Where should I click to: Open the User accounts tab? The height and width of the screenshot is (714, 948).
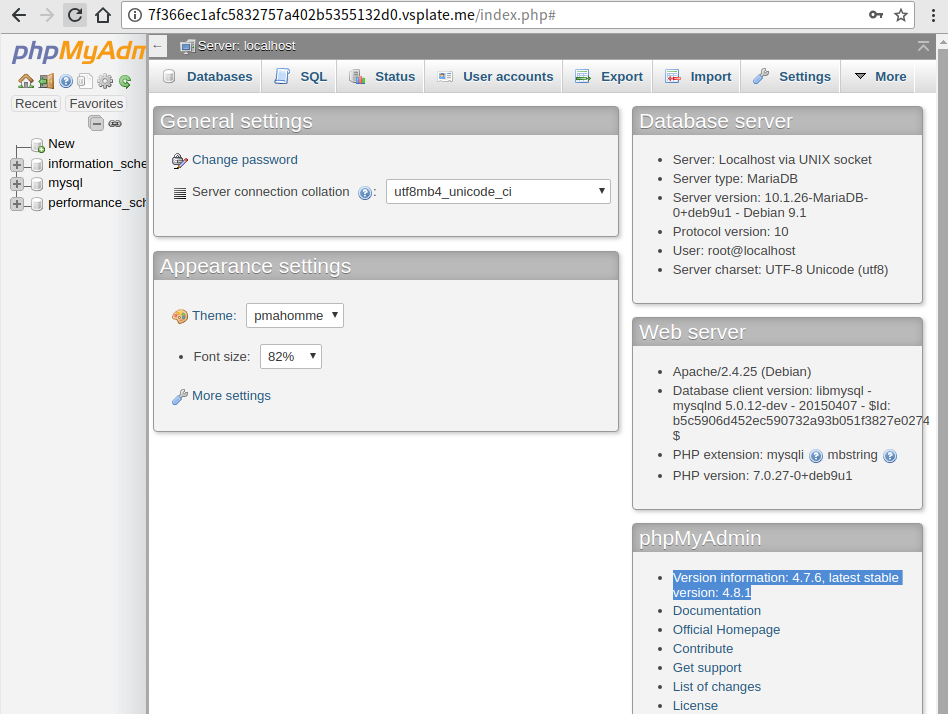(x=495, y=77)
